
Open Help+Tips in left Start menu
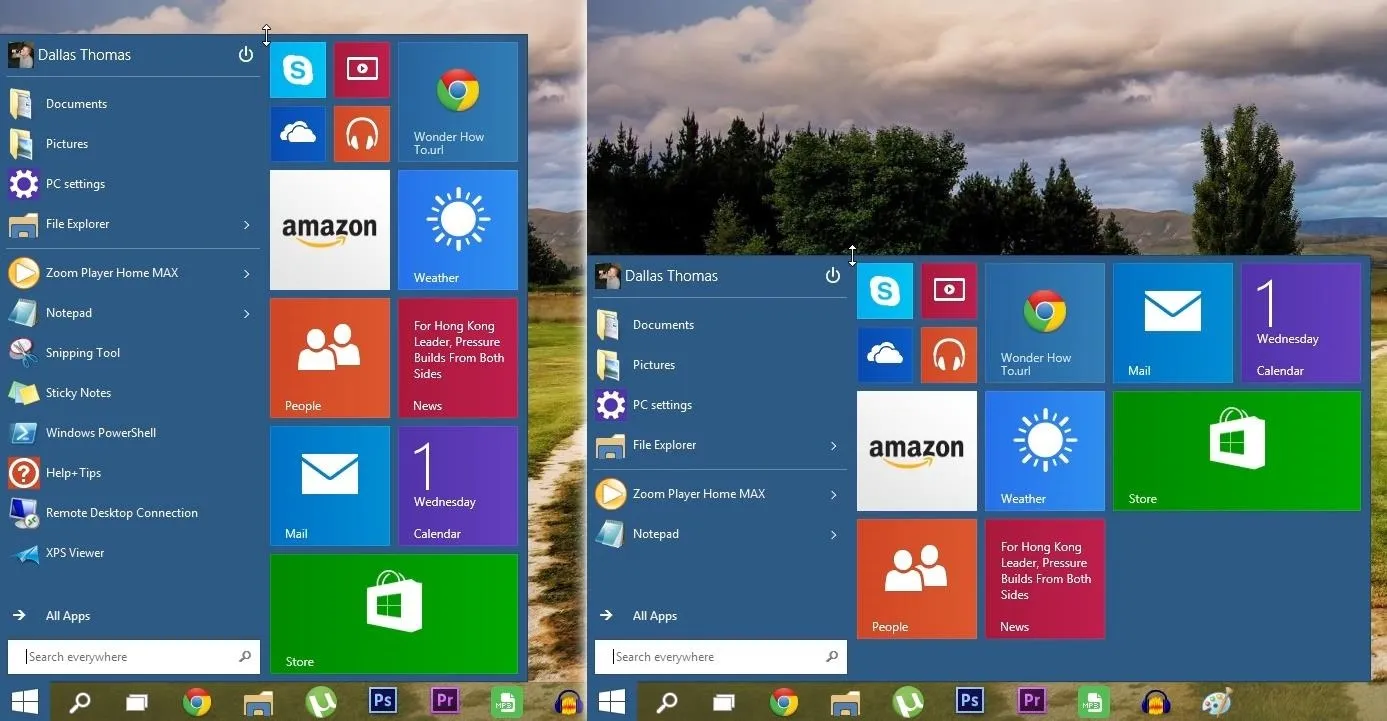[x=133, y=473]
